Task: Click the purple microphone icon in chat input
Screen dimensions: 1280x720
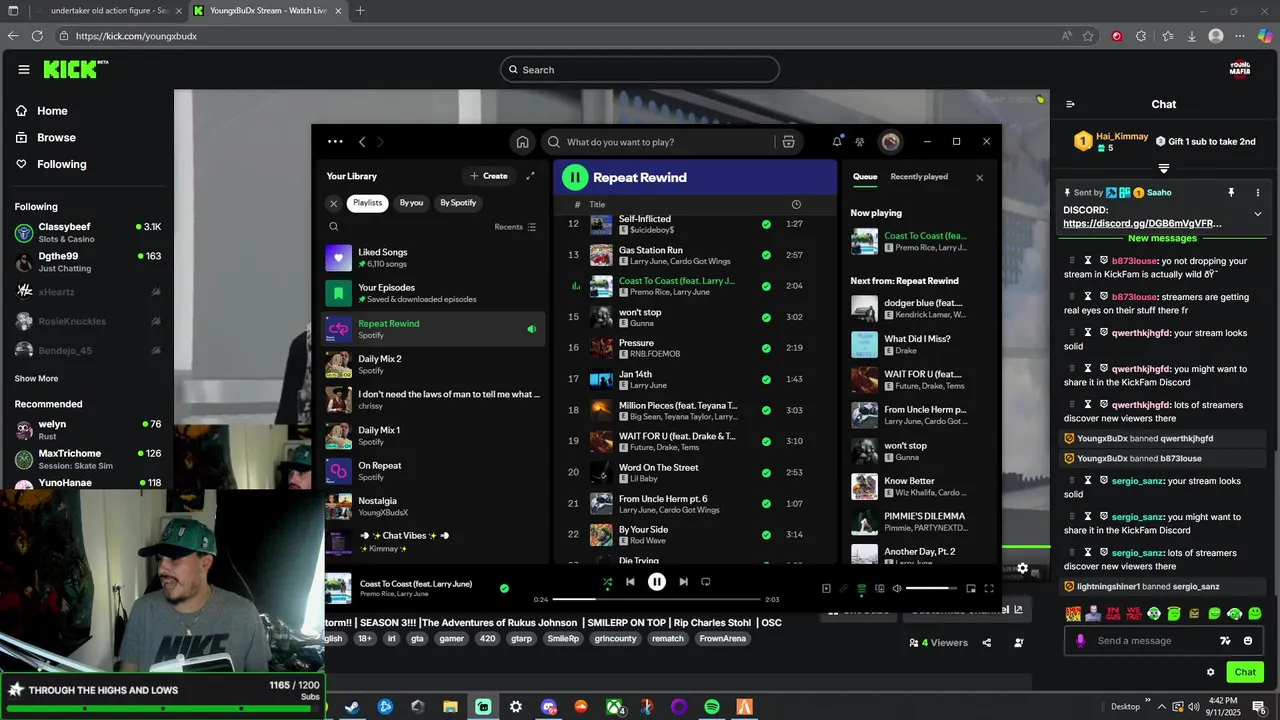Action: pyautogui.click(x=1080, y=641)
